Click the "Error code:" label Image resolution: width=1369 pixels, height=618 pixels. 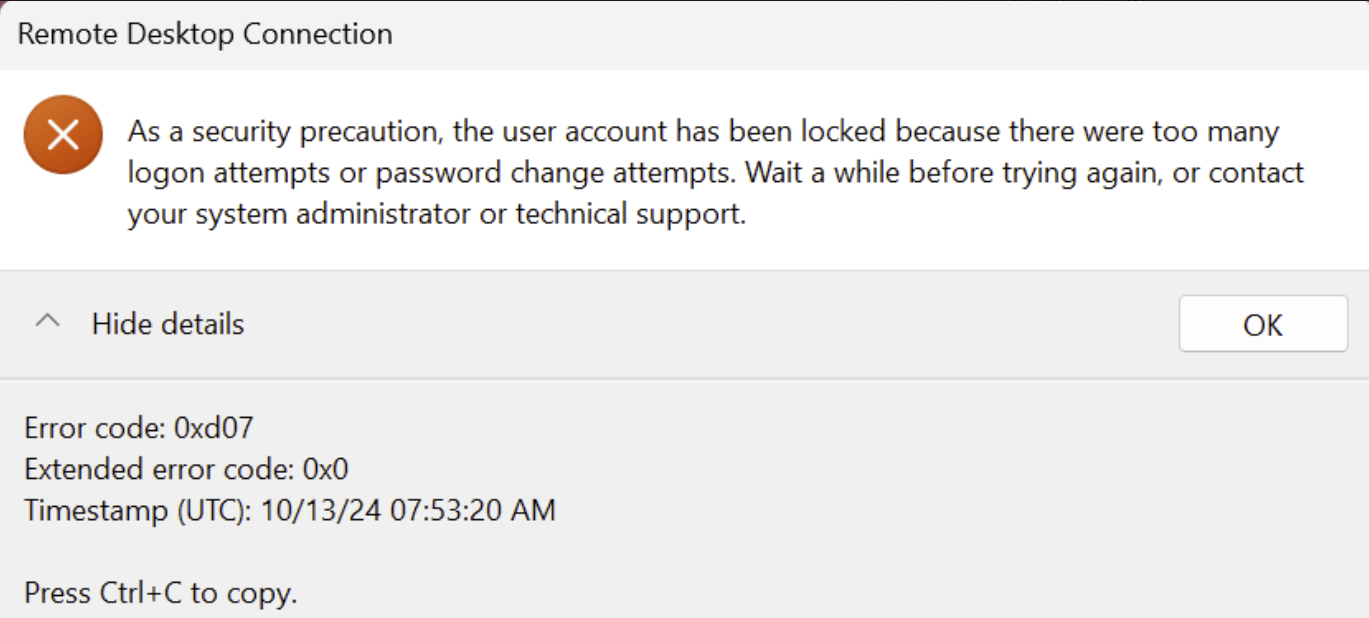click(x=95, y=429)
